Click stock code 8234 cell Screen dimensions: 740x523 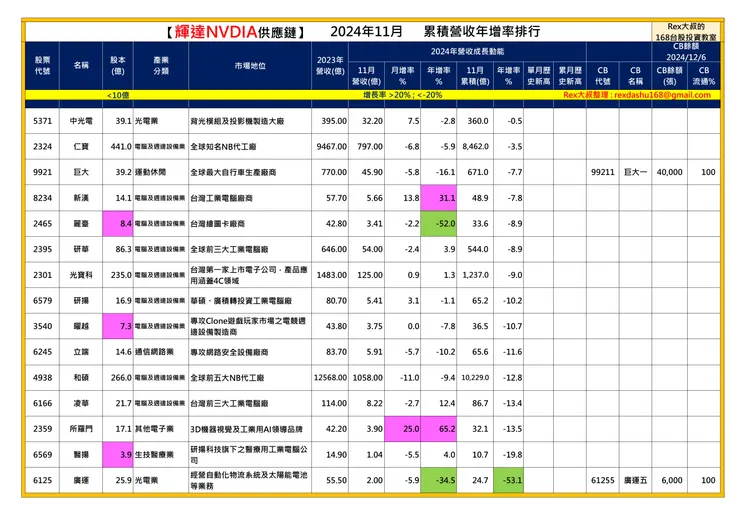pos(42,198)
